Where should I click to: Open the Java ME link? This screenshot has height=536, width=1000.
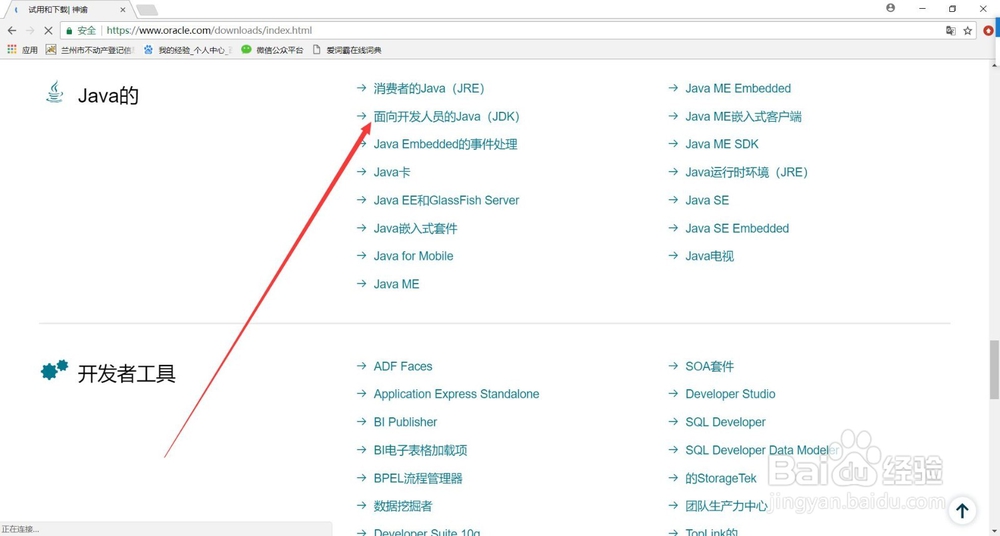coord(397,284)
